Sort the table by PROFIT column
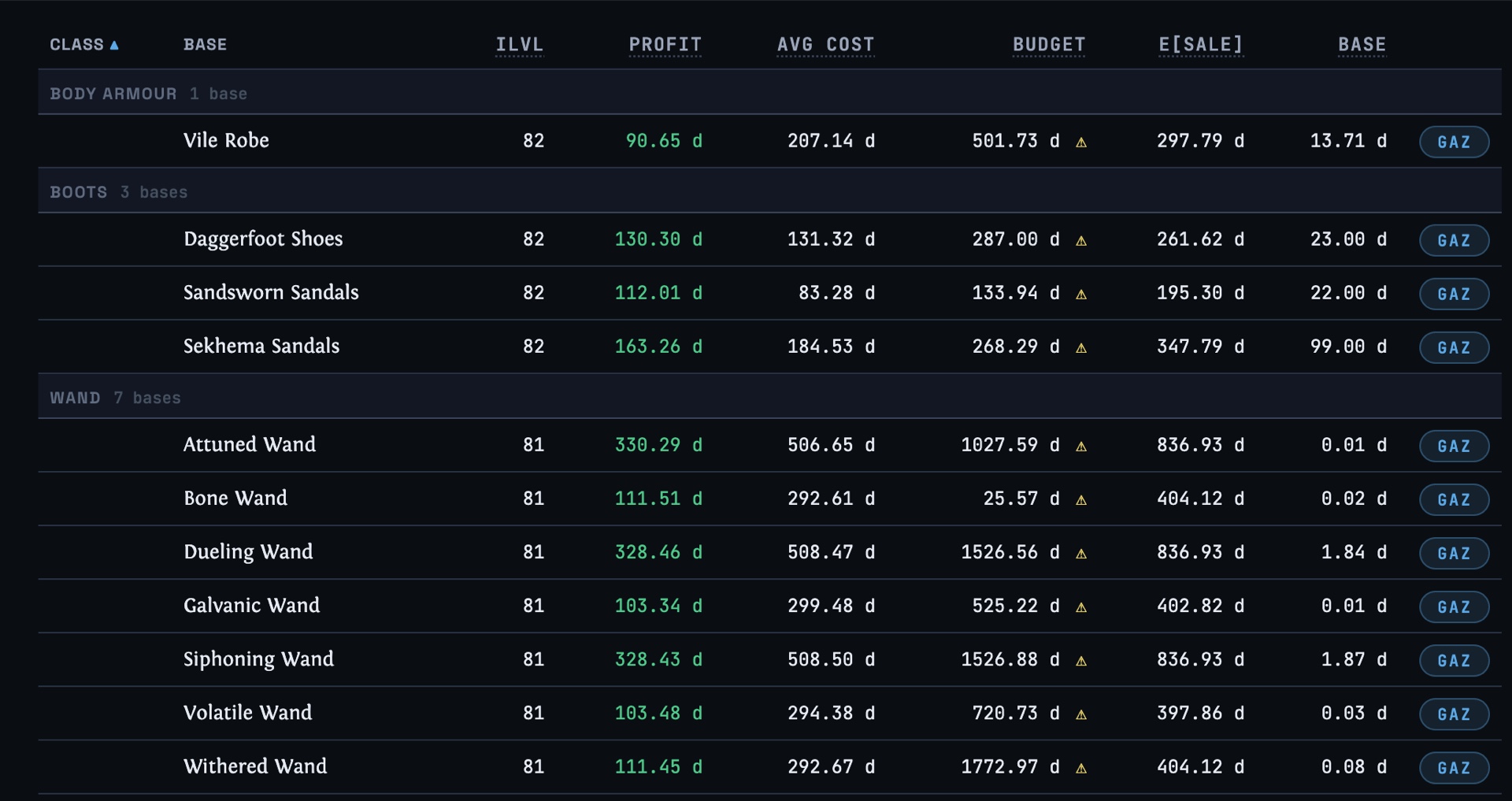 [x=665, y=45]
